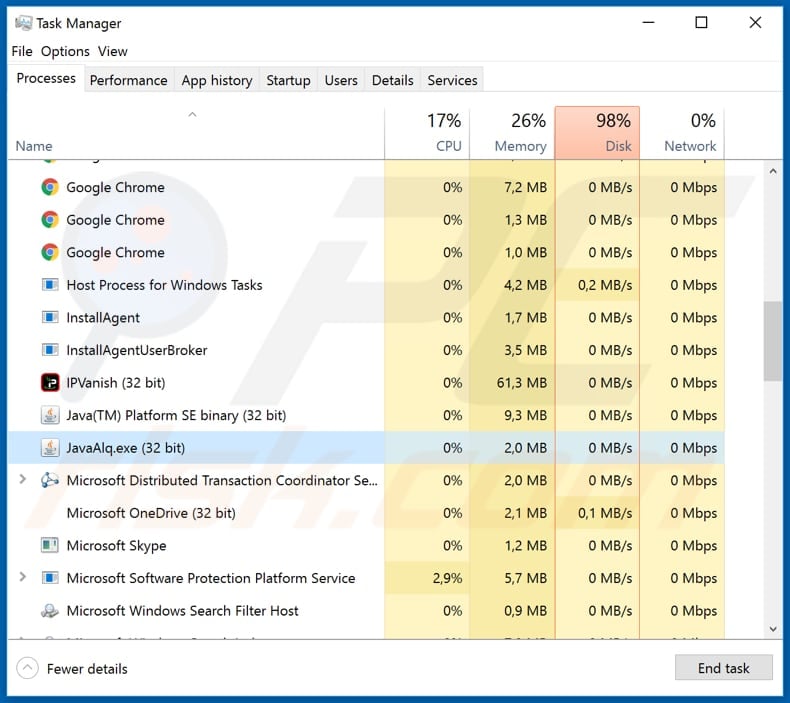Select the Processes tab
790x703 pixels.
tap(46, 79)
